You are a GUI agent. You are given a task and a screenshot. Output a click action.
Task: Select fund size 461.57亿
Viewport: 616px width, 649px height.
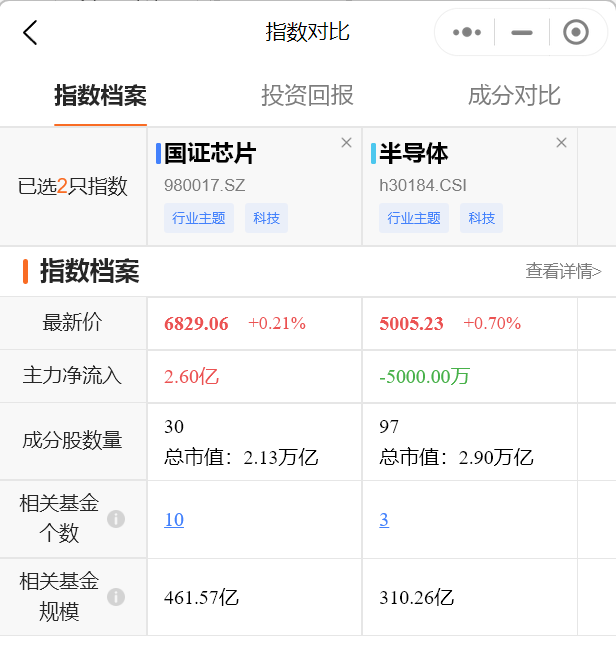(201, 598)
